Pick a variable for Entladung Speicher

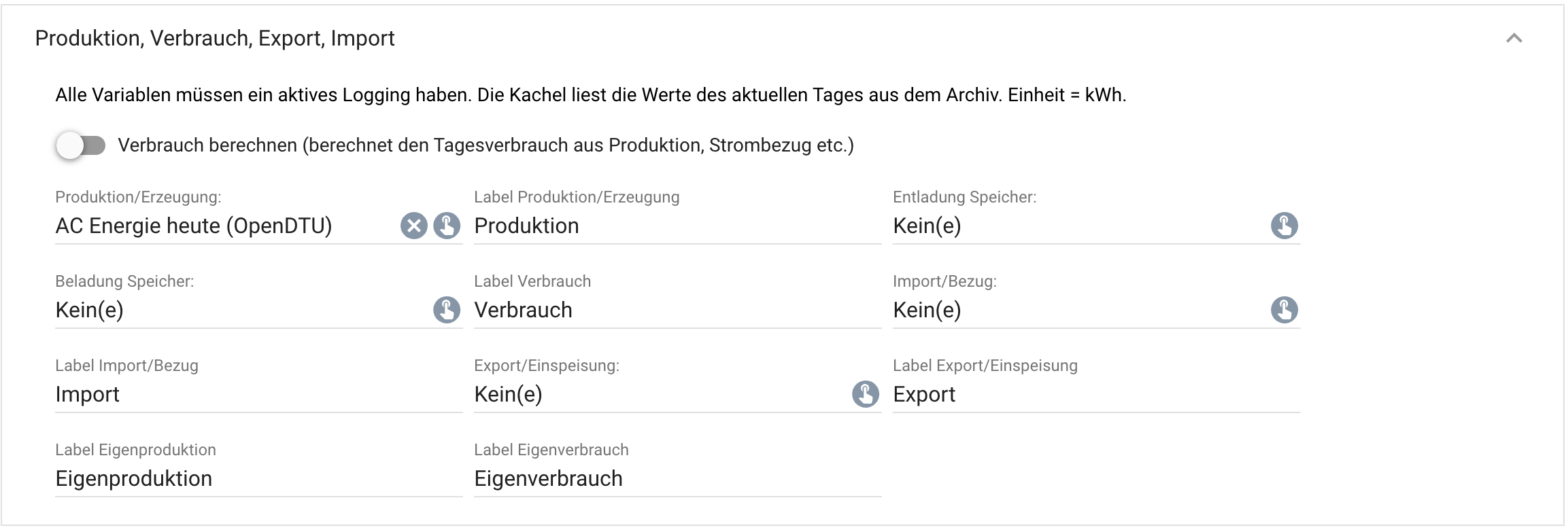click(x=1284, y=226)
